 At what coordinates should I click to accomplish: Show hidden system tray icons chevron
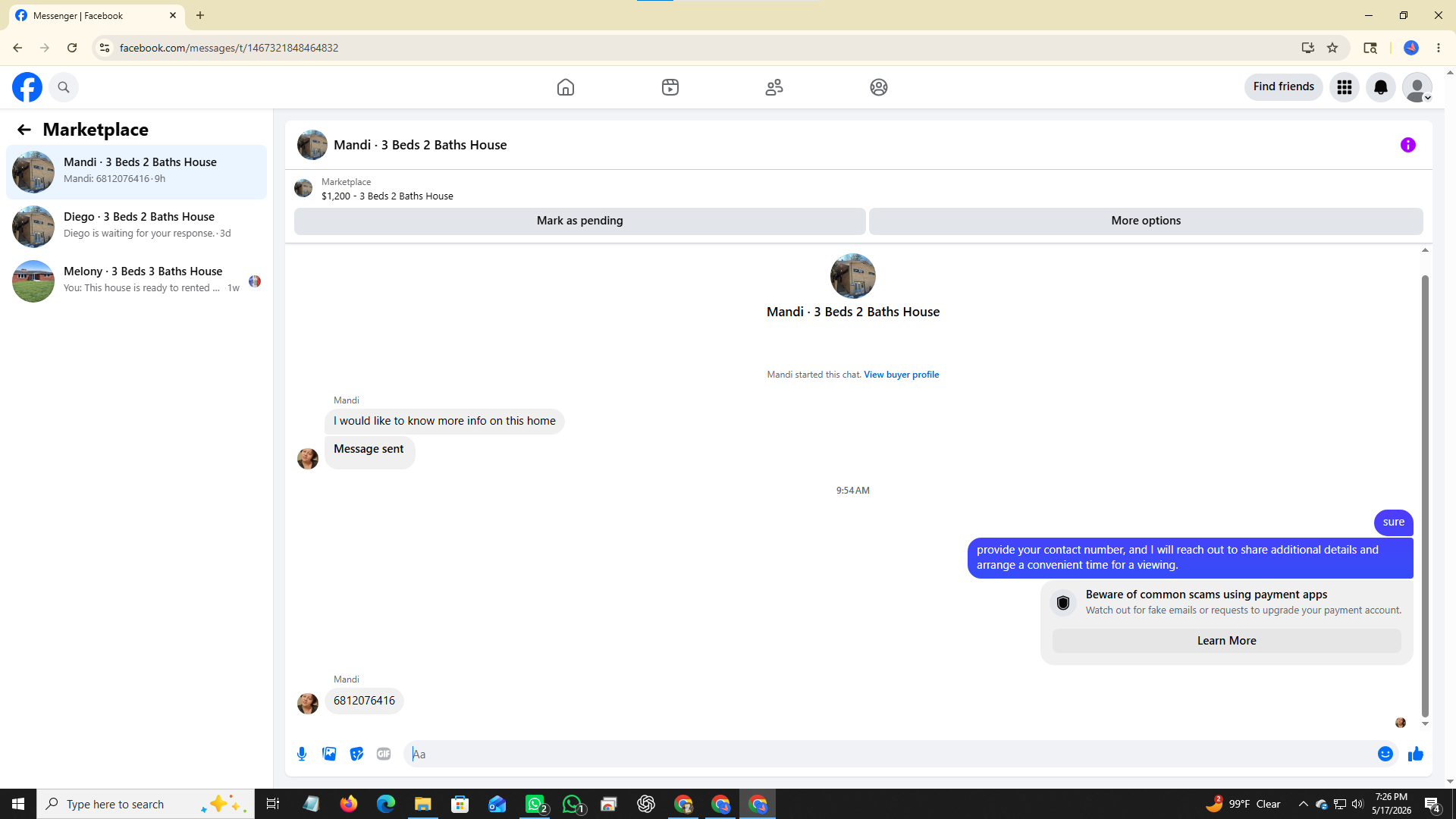click(x=1304, y=804)
